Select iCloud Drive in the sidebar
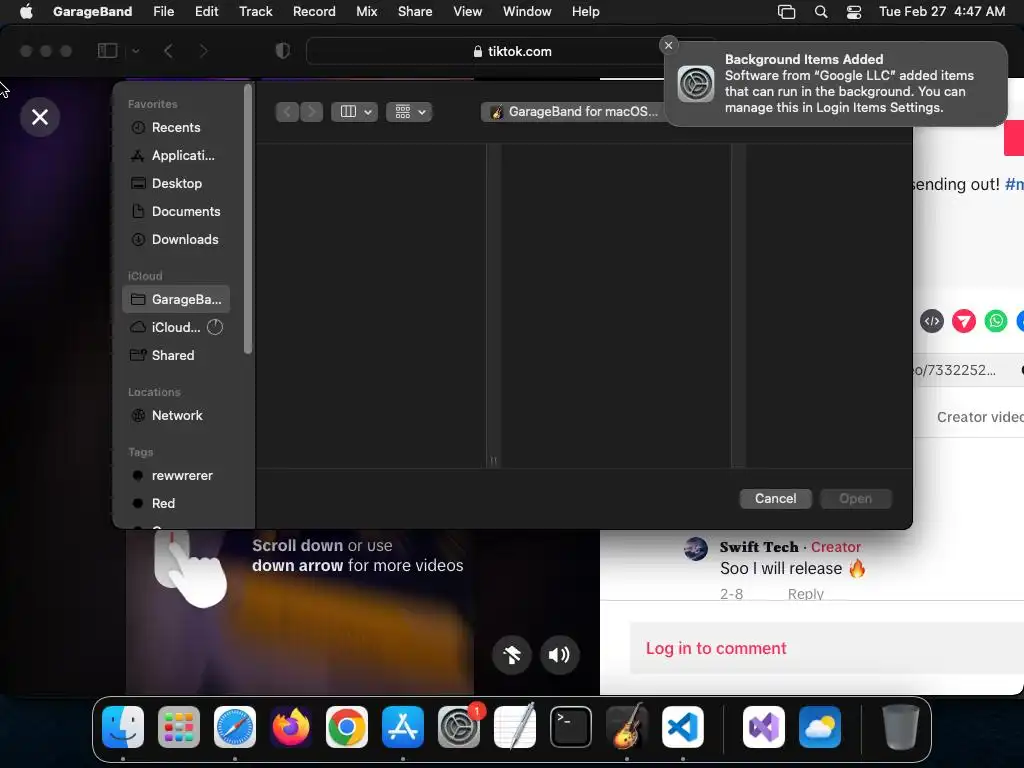The height and width of the screenshot is (768, 1024). tap(176, 327)
